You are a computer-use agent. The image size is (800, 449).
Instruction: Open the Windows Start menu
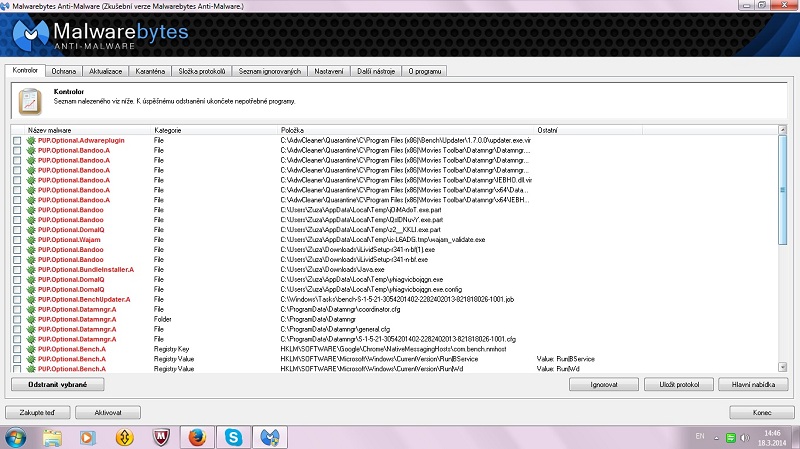point(17,436)
